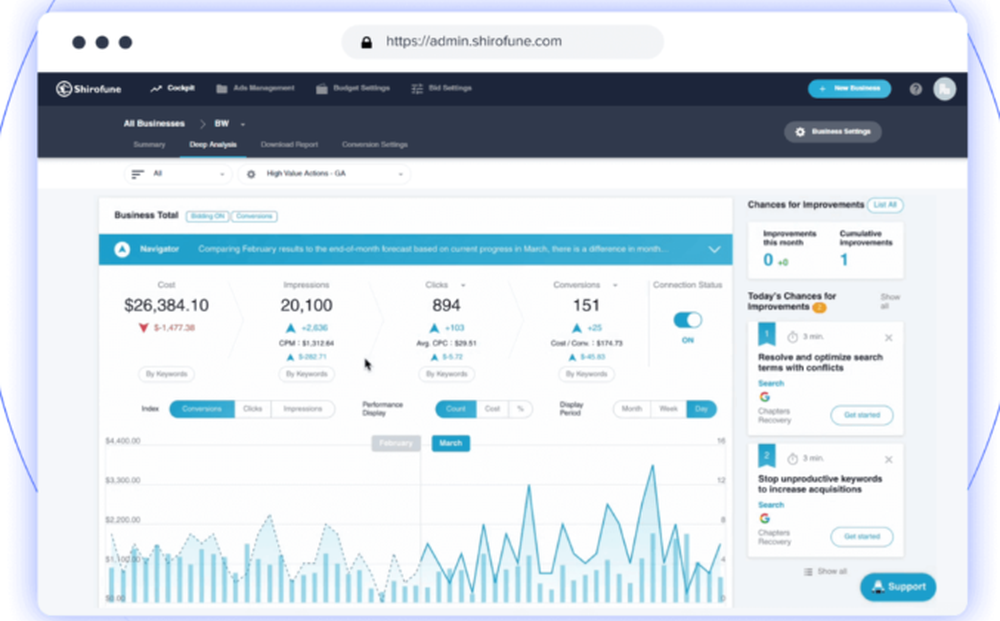
Task: Switch to the Download Report tab
Action: click(289, 145)
